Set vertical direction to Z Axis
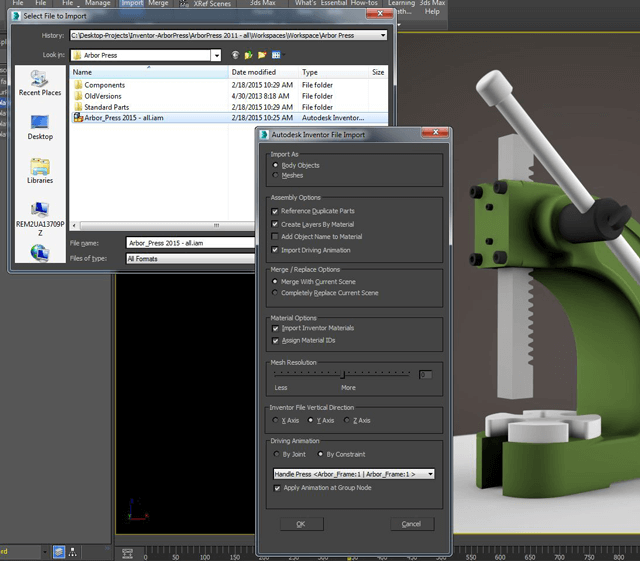Viewport: 640px width, 561px height. [x=347, y=420]
